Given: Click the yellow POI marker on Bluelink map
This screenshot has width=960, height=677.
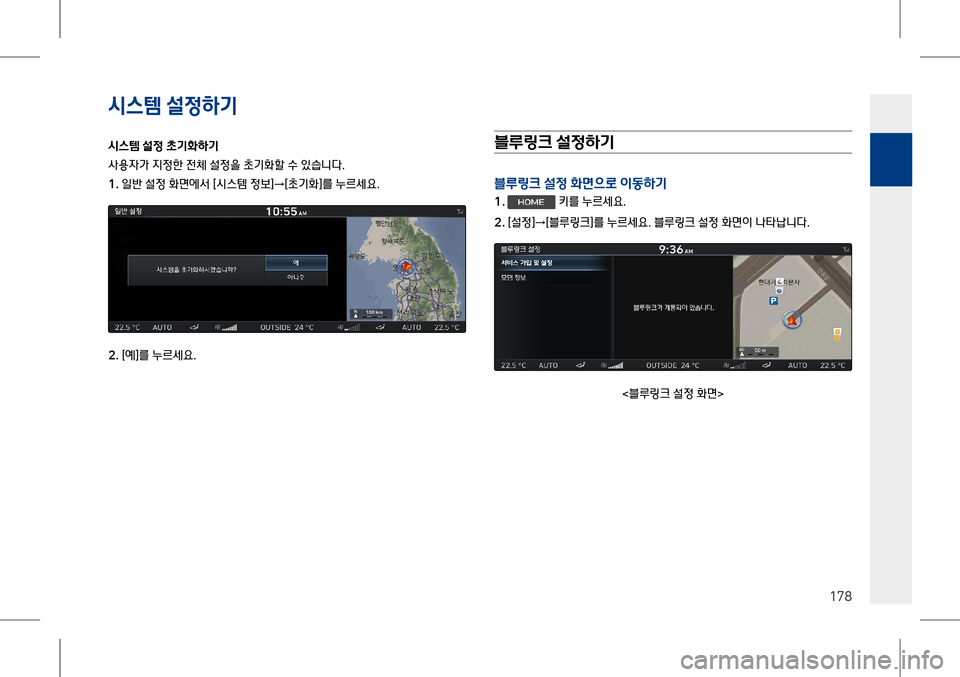Looking at the screenshot, I should coord(837,334).
